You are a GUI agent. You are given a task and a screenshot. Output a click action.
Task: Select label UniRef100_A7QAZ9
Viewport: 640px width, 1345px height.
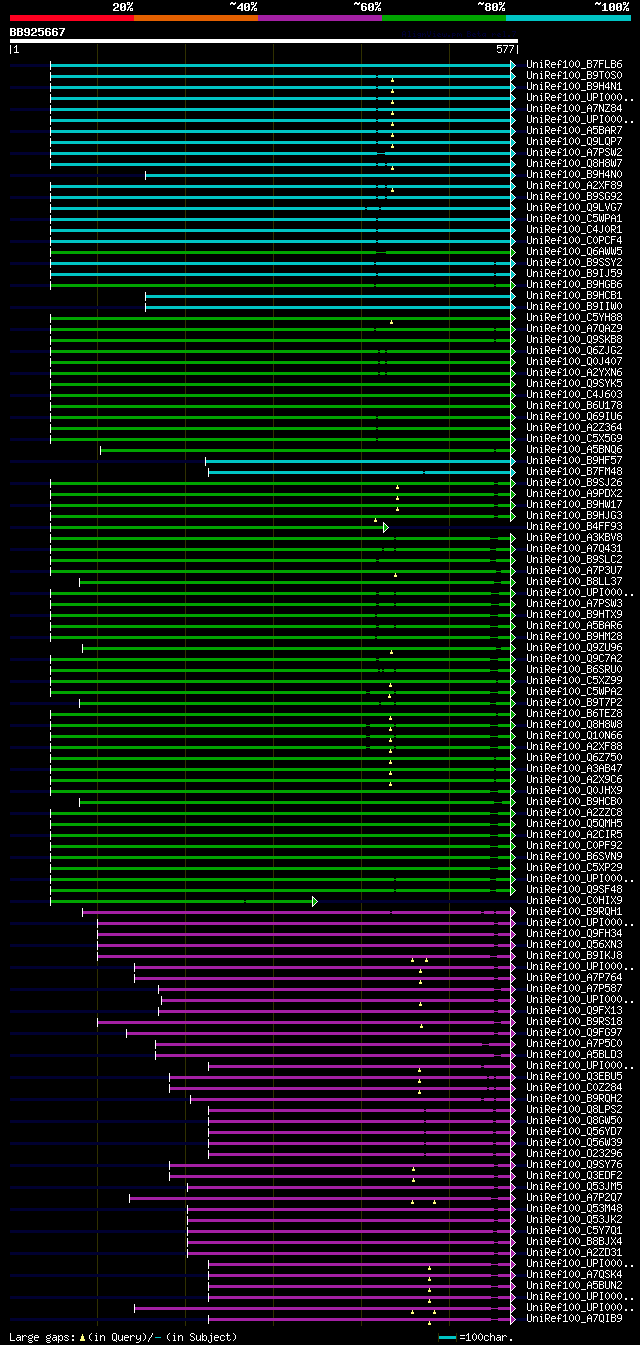tap(574, 328)
